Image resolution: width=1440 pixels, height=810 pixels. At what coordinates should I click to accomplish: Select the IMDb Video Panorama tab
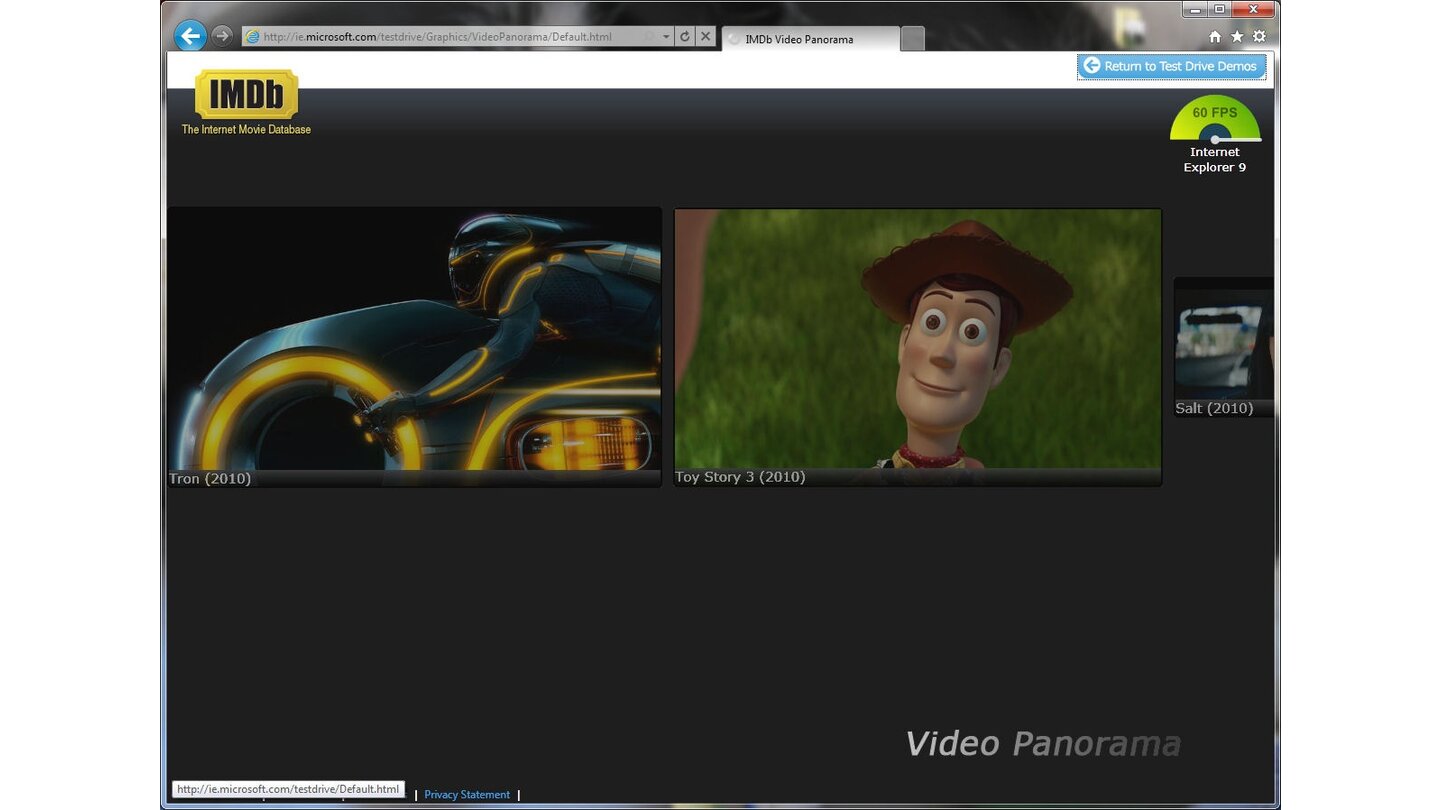[810, 39]
